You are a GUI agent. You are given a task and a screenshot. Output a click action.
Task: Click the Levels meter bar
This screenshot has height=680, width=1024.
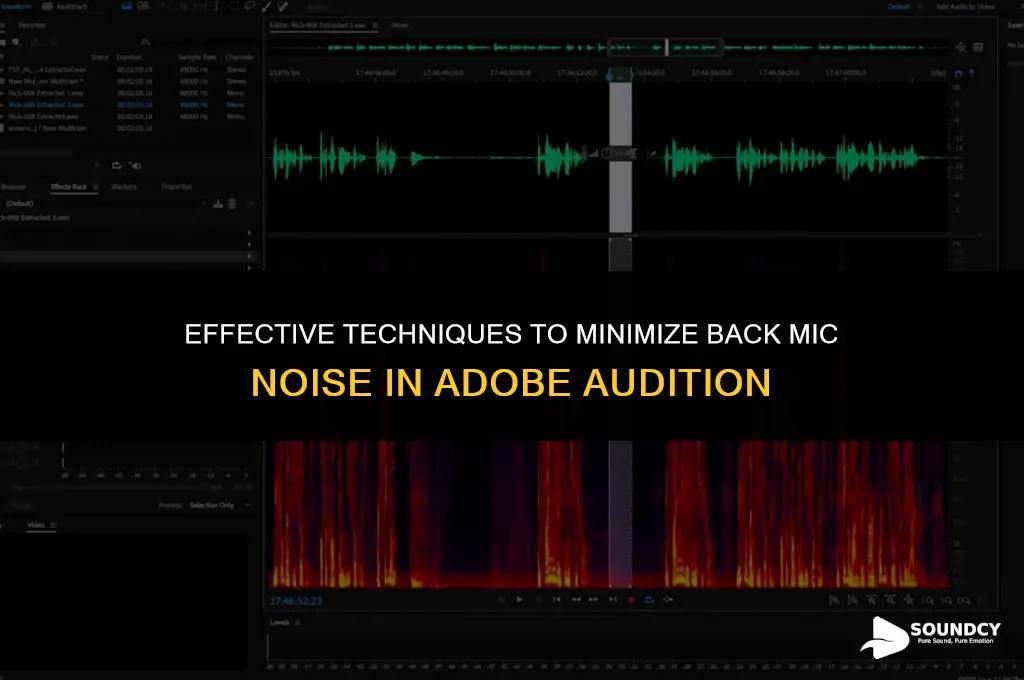(x=643, y=647)
